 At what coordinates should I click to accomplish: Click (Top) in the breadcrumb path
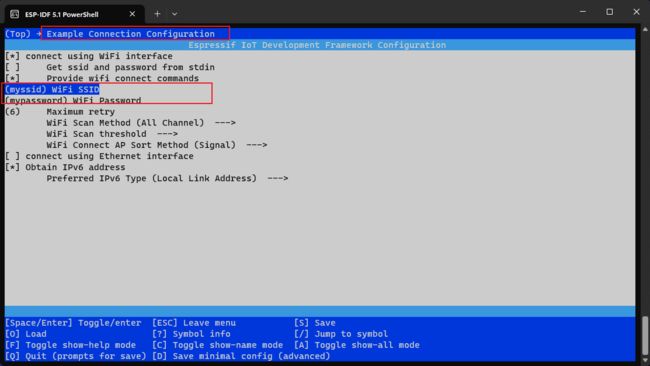click(18, 34)
